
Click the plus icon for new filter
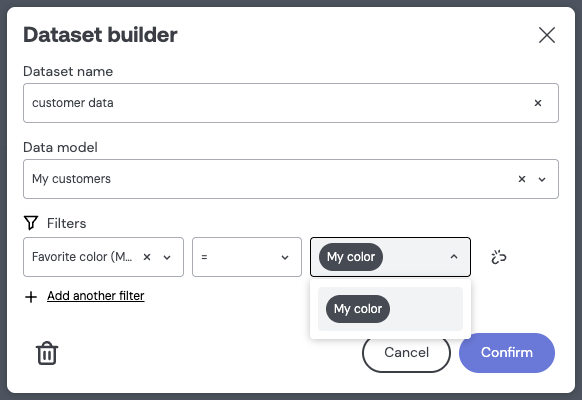[x=31, y=297]
